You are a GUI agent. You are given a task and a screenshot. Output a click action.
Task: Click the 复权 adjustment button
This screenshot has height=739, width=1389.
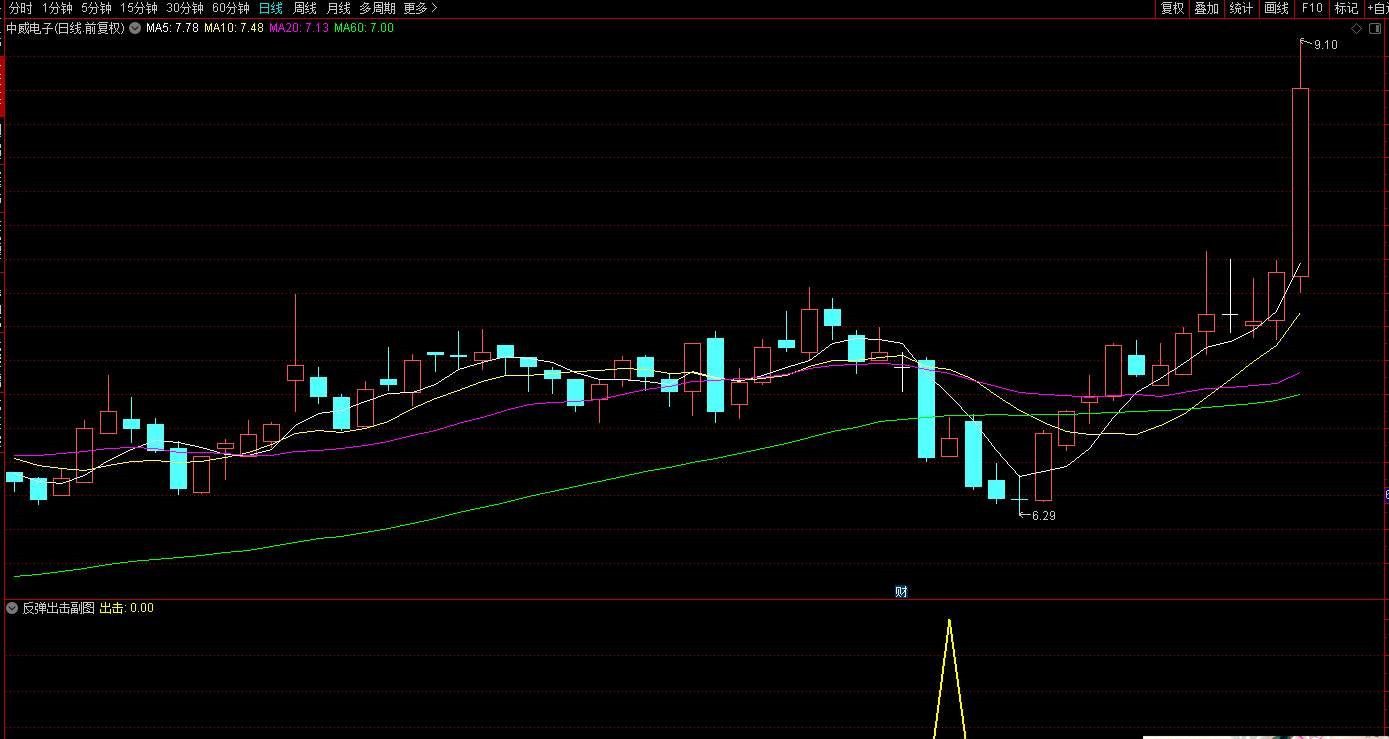[x=1172, y=8]
